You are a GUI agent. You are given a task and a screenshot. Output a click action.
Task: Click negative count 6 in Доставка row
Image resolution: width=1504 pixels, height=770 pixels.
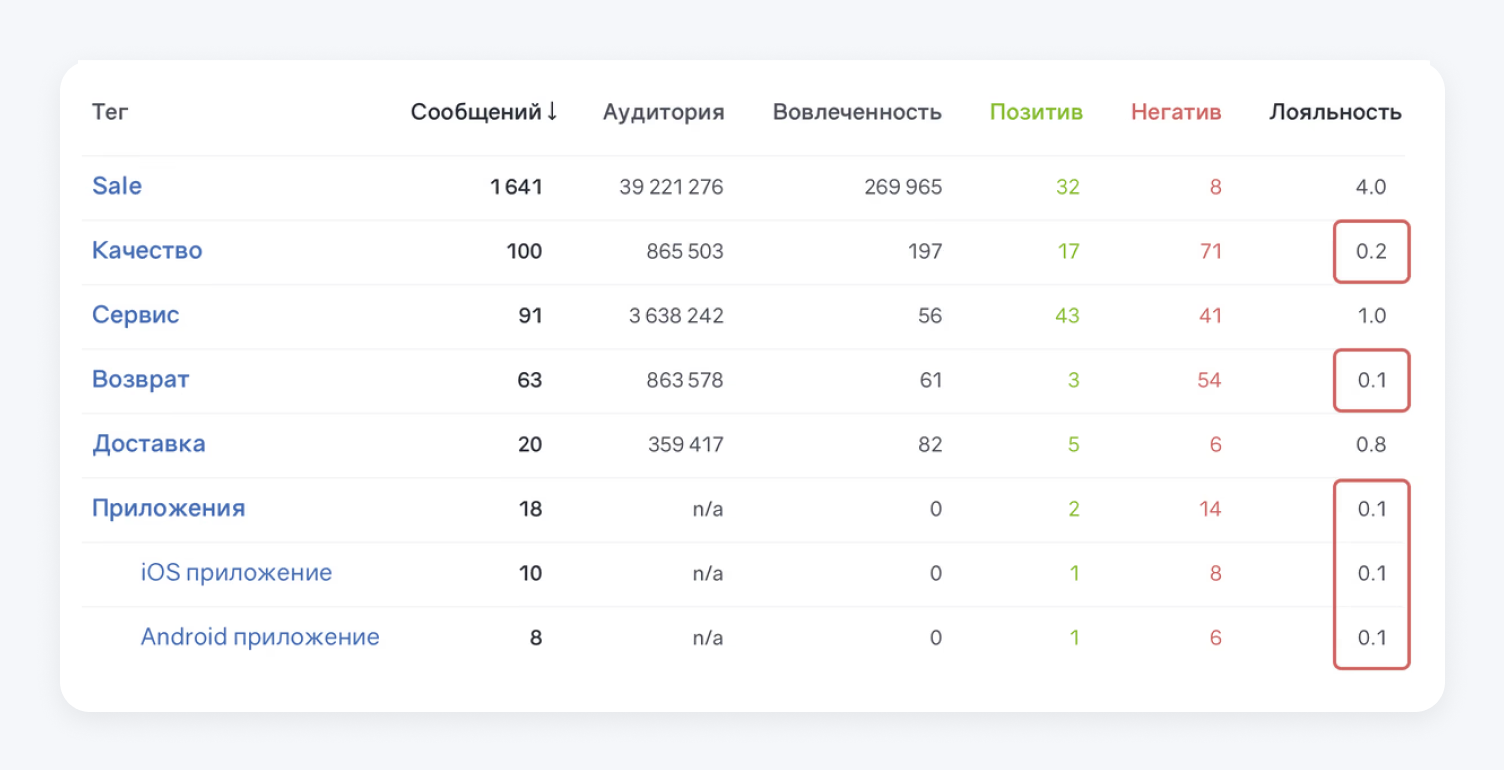(x=1215, y=444)
